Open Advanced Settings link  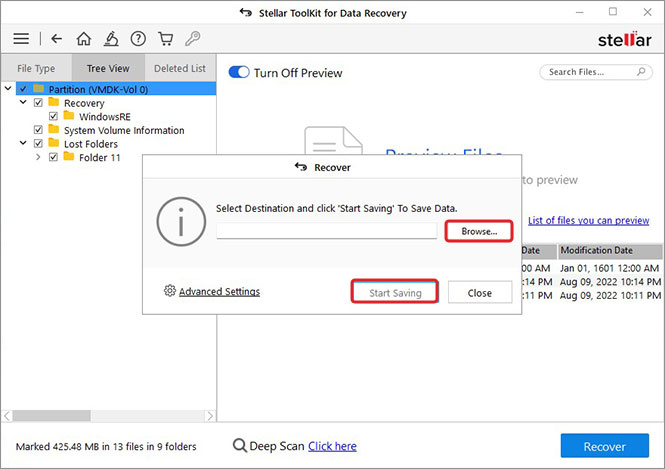click(219, 291)
